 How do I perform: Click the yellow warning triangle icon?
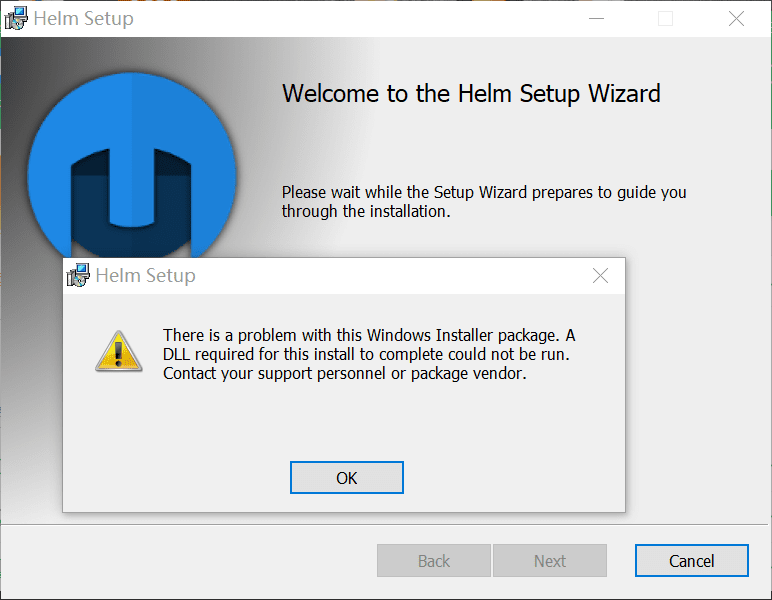[118, 350]
